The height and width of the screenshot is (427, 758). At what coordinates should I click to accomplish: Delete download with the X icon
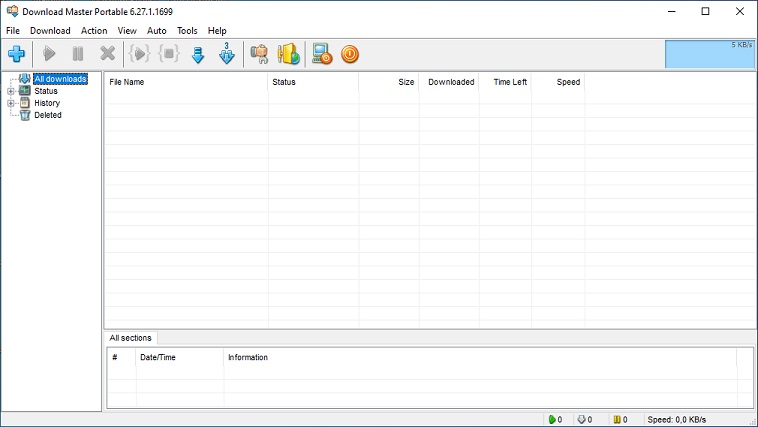coord(107,54)
